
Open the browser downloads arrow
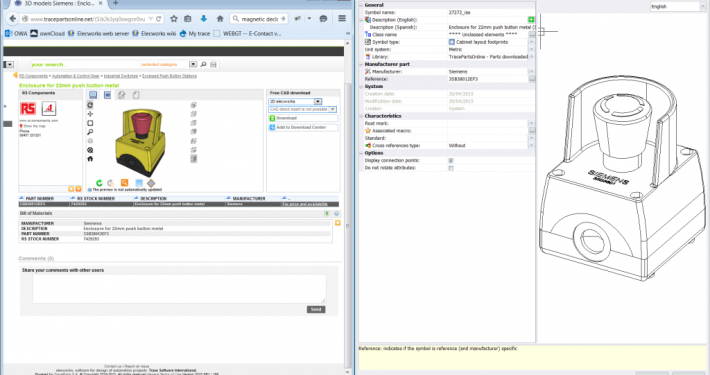click(x=204, y=19)
